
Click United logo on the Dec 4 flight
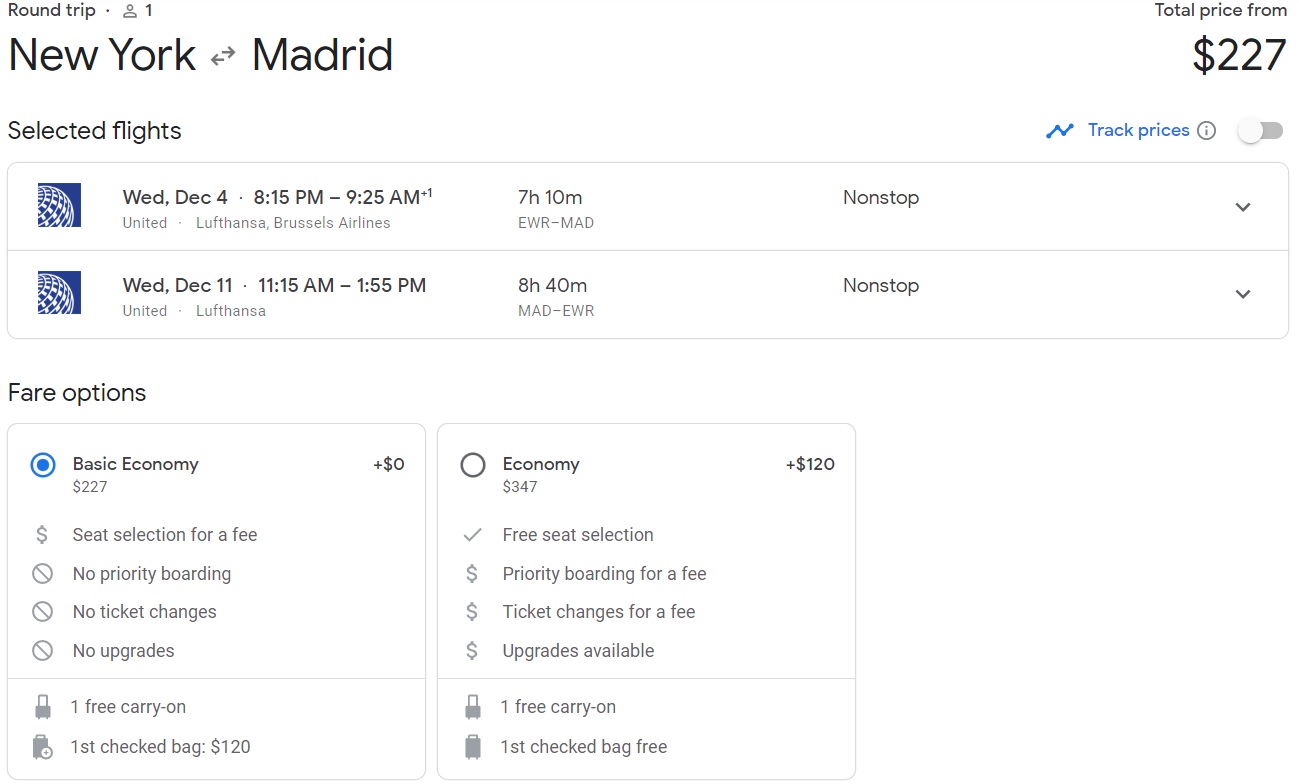[x=59, y=205]
